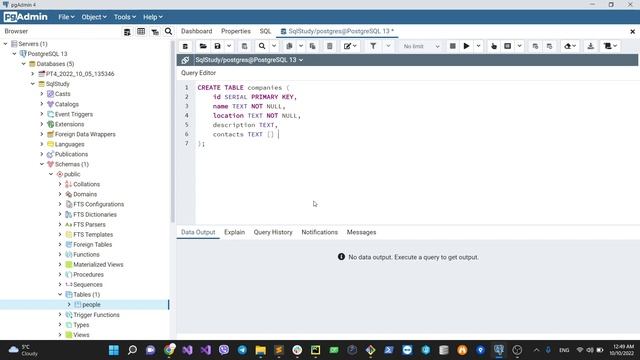The height and width of the screenshot is (360, 640).
Task: Open the Object menu
Action: (x=94, y=17)
